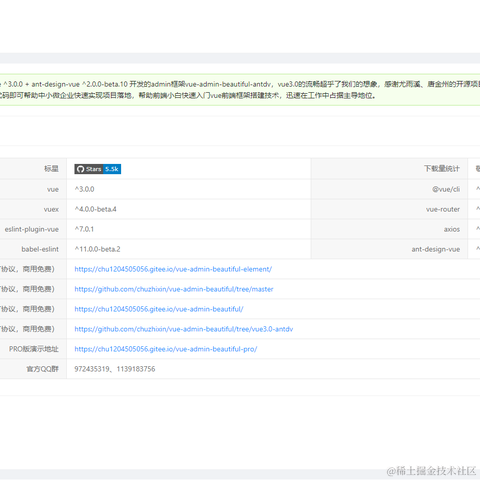Open the vue-admin-beautiful-pro demo link

click(x=166, y=349)
